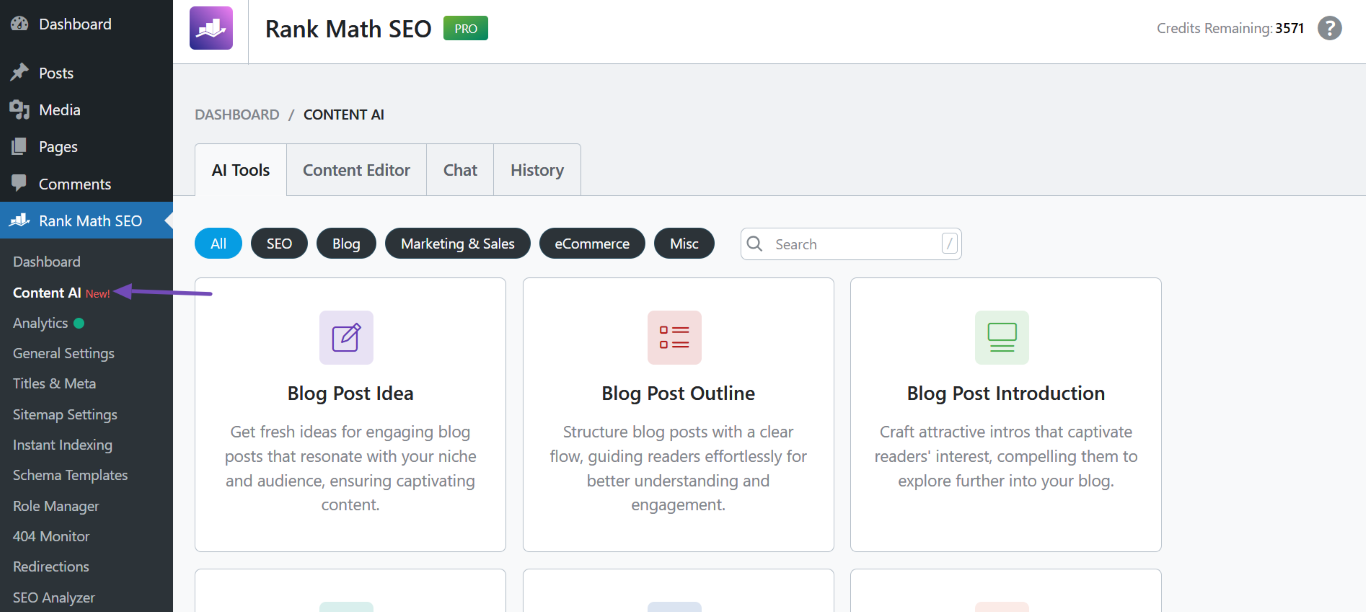This screenshot has width=1366, height=612.
Task: Click the Rank Math SEO header title
Action: click(x=349, y=29)
